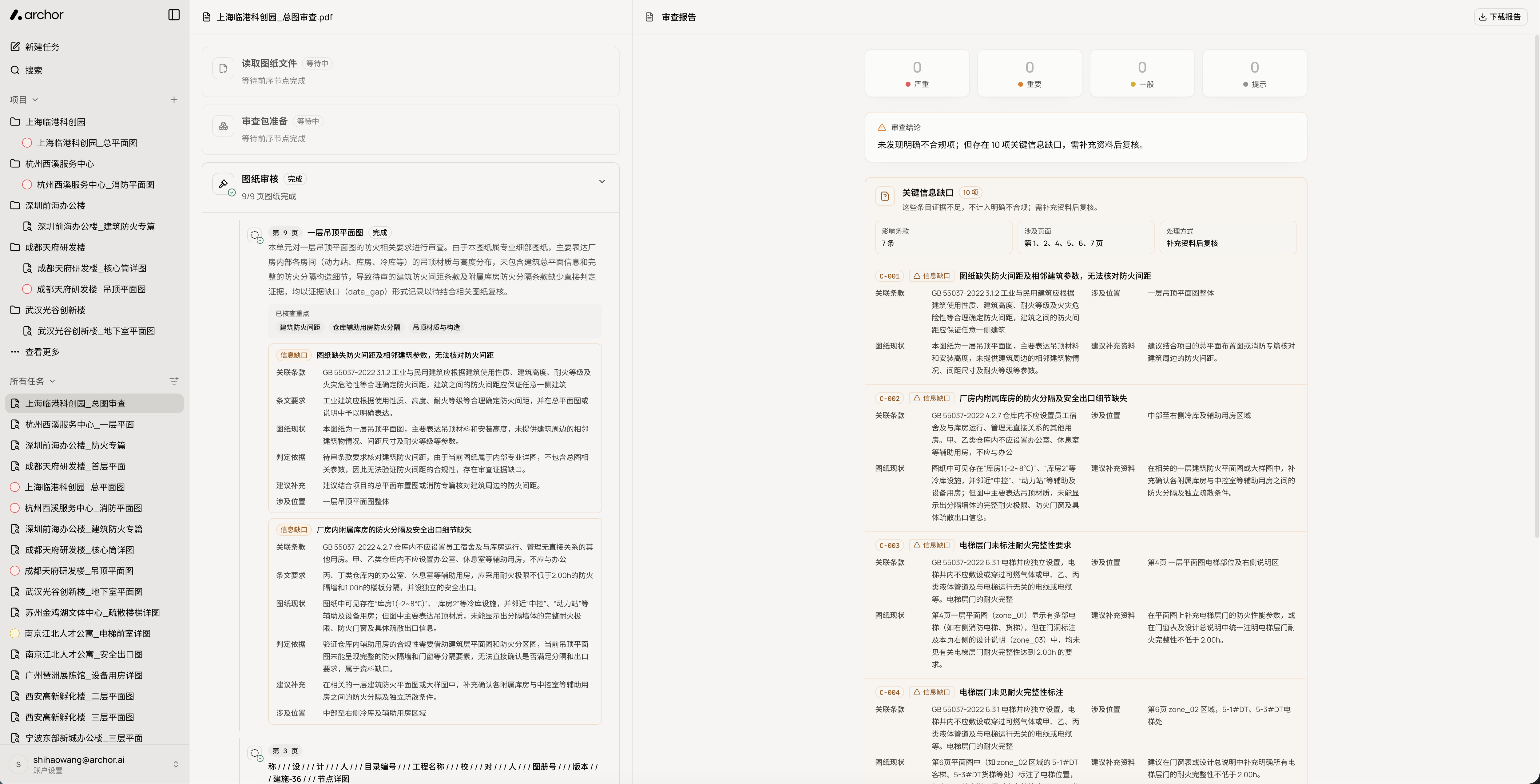Open task 南京江北人才公寓_安全出口图
1540x784 pixels.
coord(94,654)
